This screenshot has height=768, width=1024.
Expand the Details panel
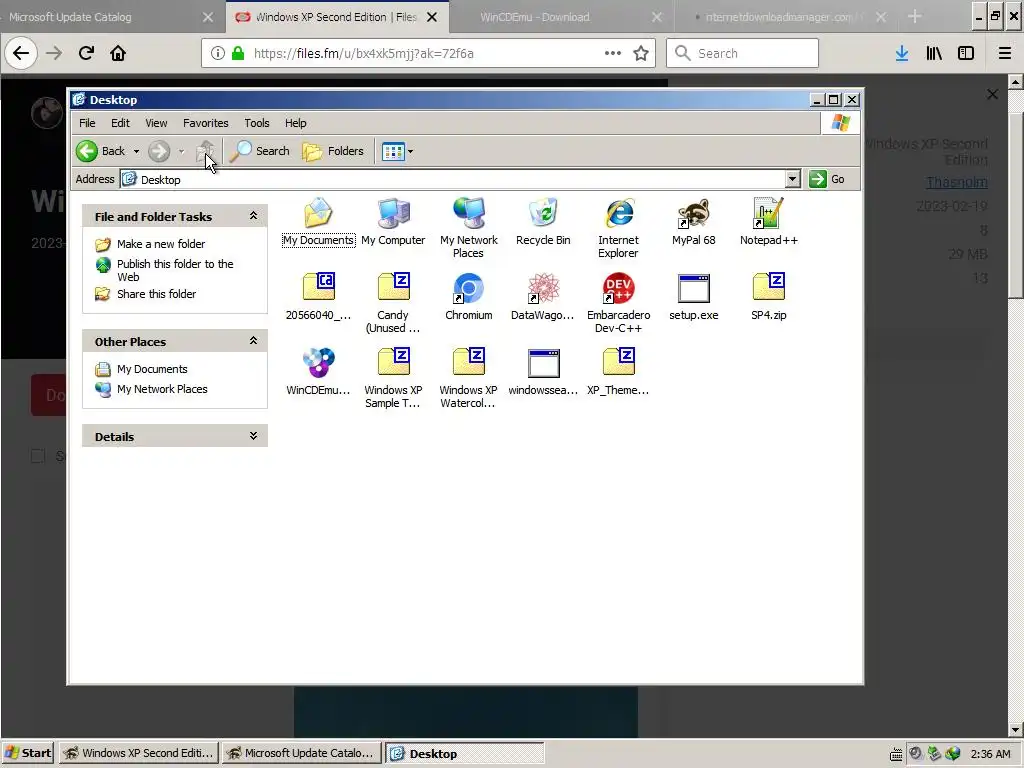[253, 436]
